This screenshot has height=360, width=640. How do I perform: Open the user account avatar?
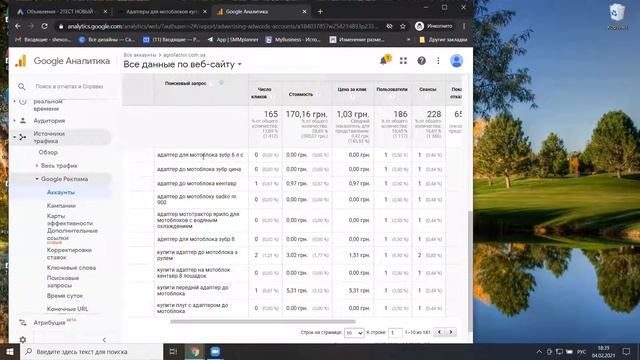[x=456, y=61]
